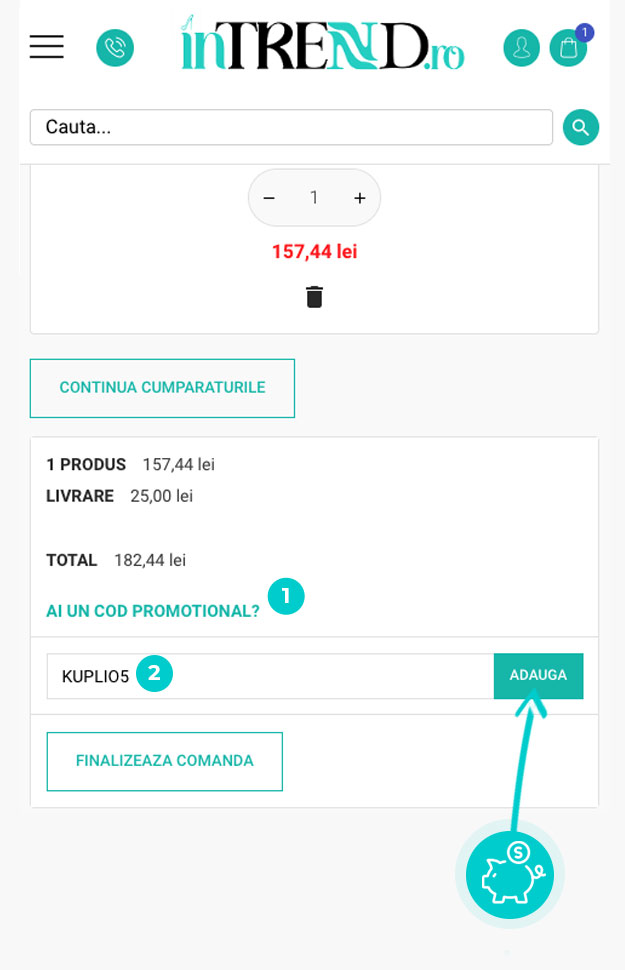The width and height of the screenshot is (625, 970).
Task: Increase product quantity with plus
Action: [360, 198]
